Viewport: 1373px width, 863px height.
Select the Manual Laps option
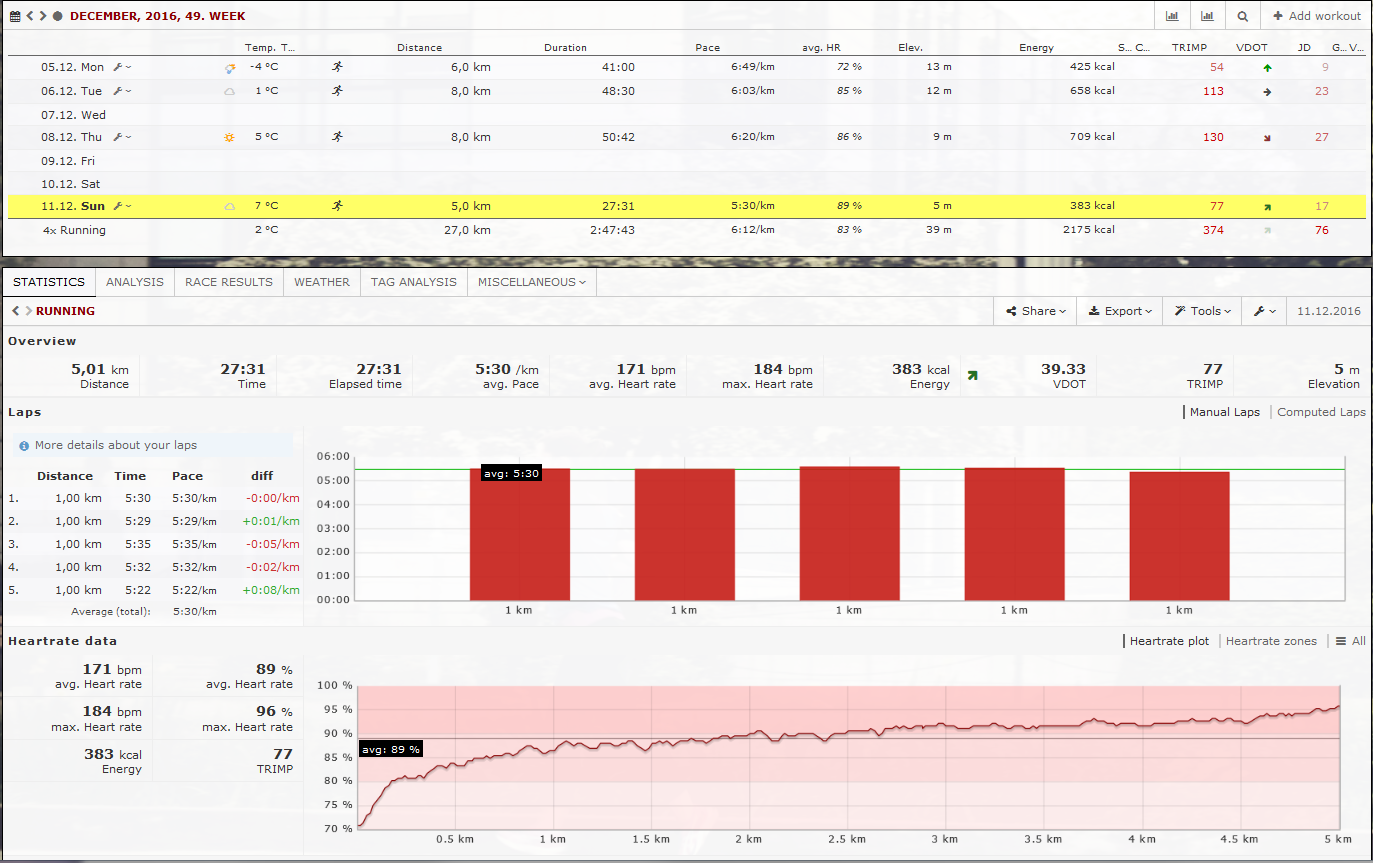[1224, 412]
